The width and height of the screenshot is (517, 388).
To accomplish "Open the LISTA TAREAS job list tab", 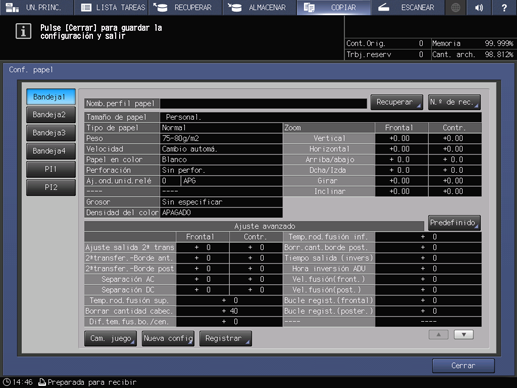I will coord(111,7).
